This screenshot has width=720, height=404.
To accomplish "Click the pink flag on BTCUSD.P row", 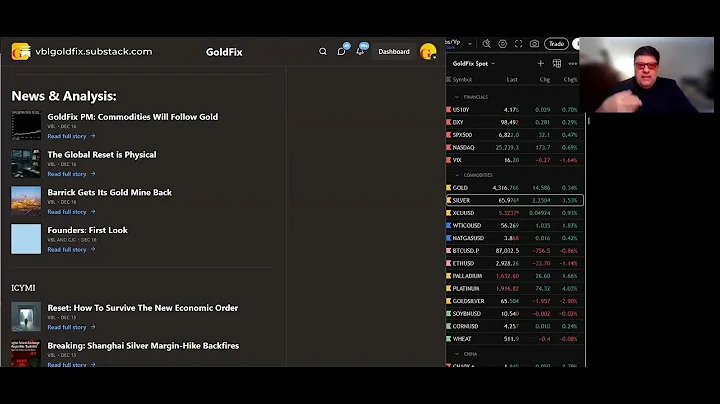I will click(449, 251).
